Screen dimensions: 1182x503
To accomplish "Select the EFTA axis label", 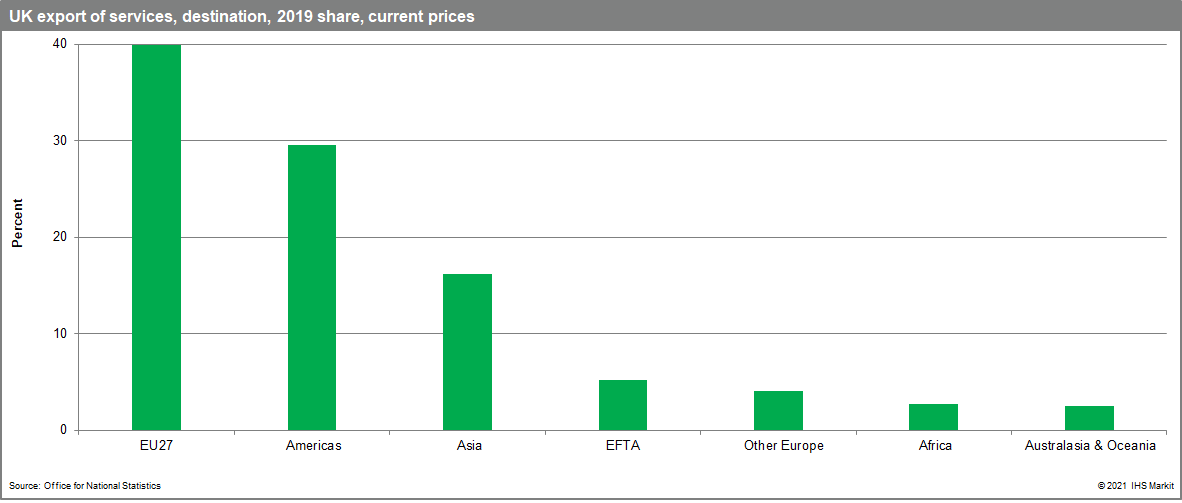I will (623, 445).
